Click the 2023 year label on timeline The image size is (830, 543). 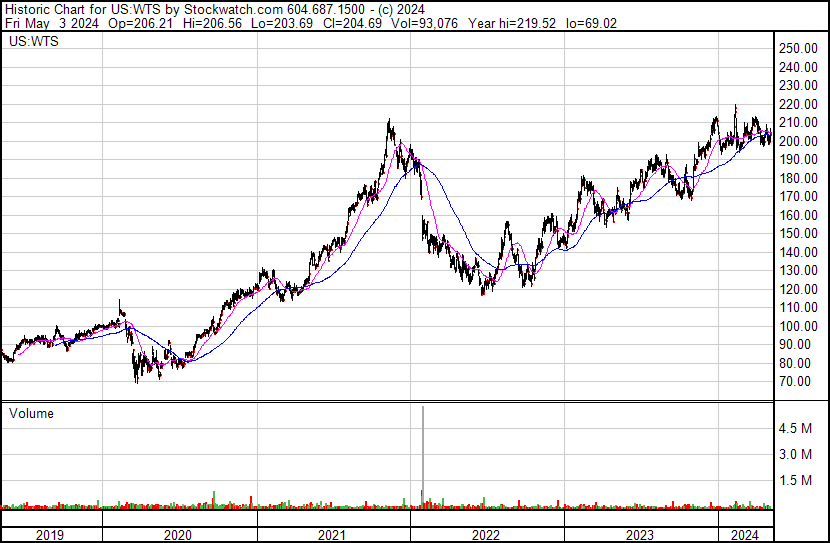[x=639, y=535]
